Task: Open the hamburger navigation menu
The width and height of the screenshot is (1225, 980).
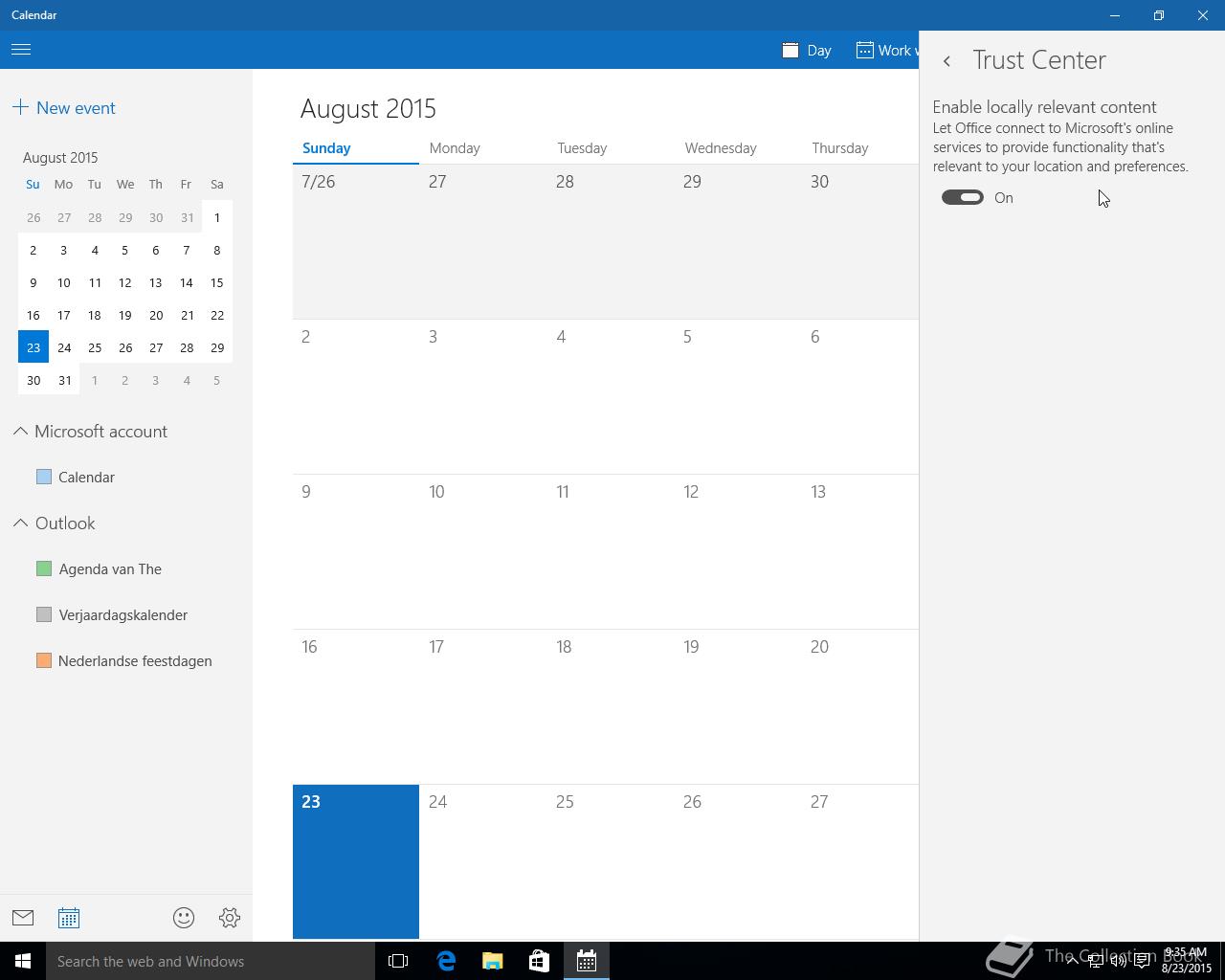Action: [x=21, y=50]
